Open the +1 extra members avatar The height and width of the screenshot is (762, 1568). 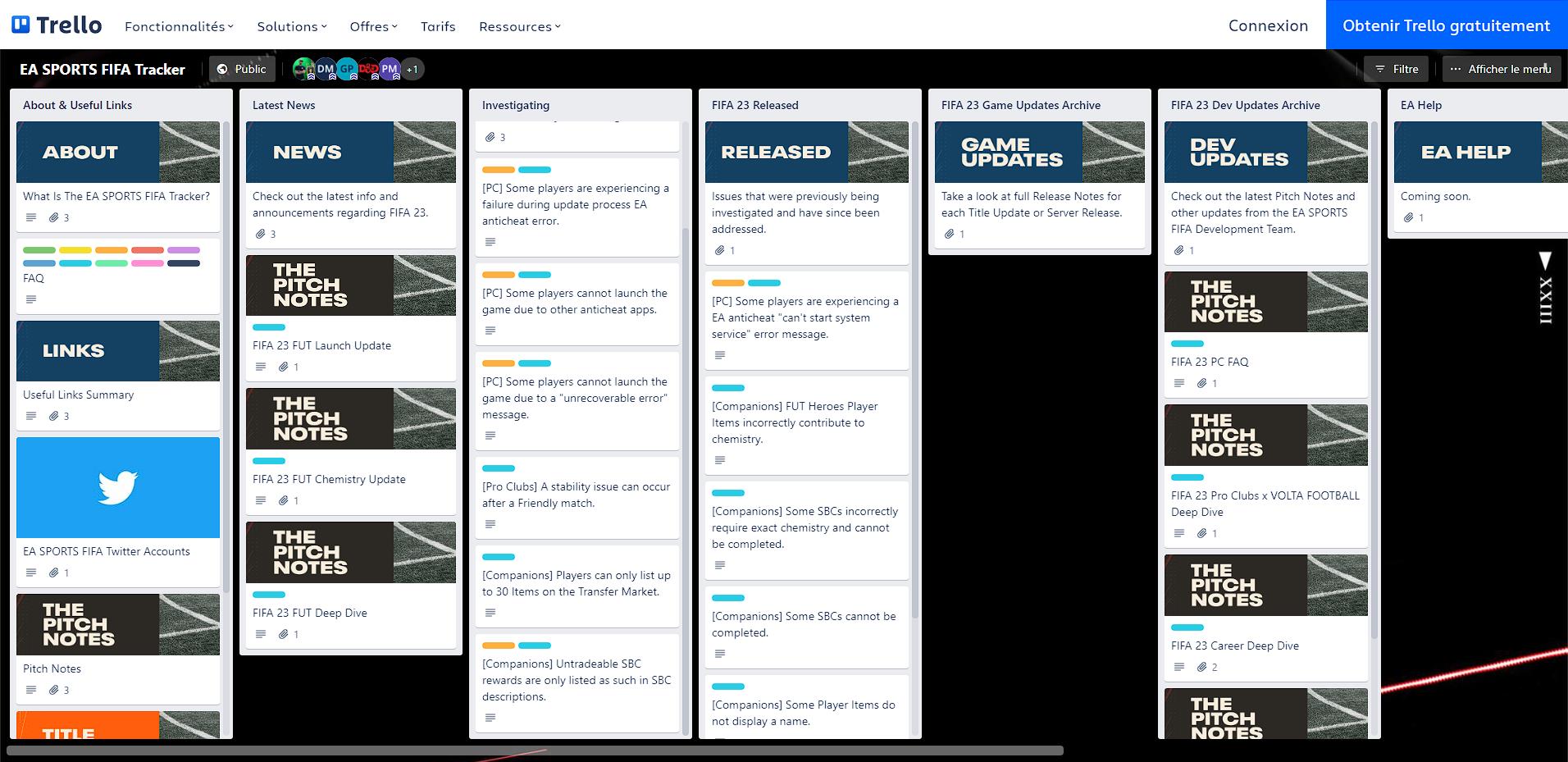[413, 69]
